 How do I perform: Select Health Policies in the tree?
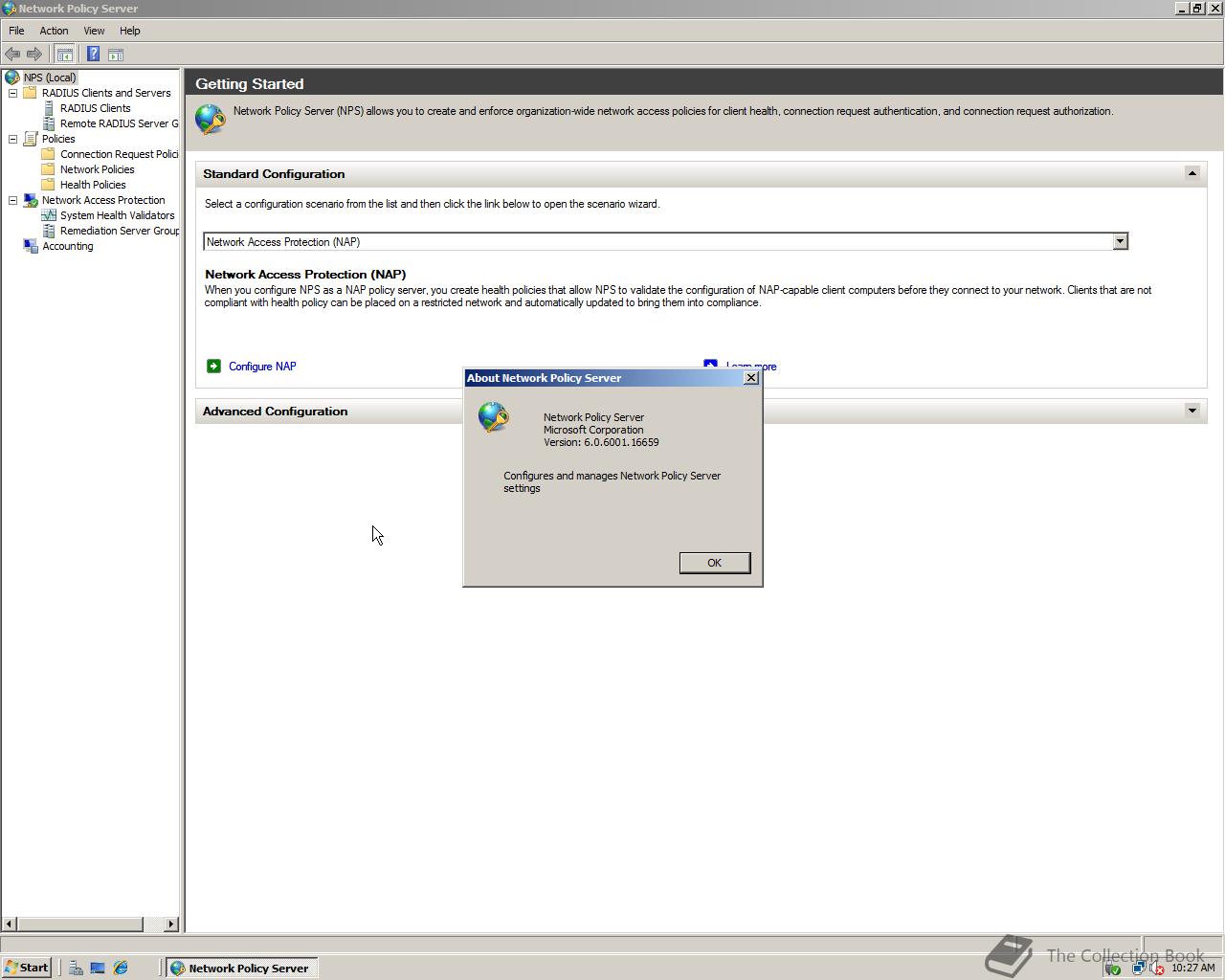coord(93,185)
